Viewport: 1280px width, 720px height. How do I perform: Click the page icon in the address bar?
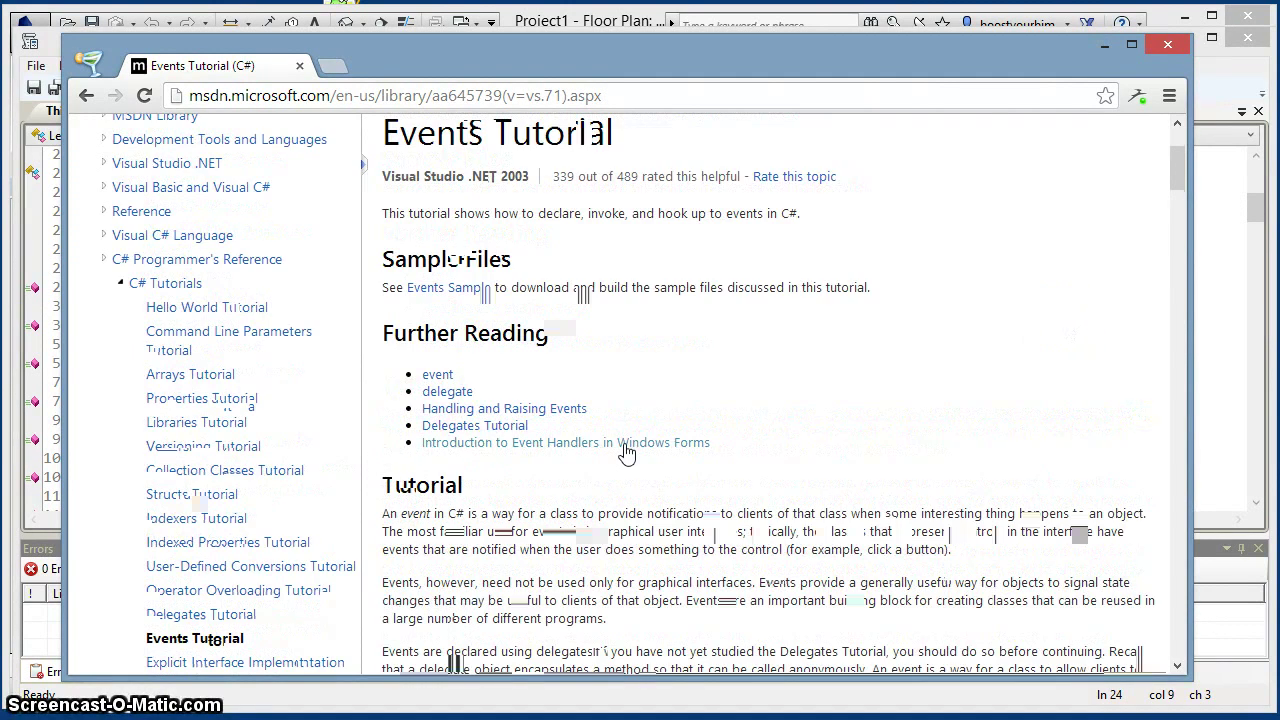tap(177, 96)
